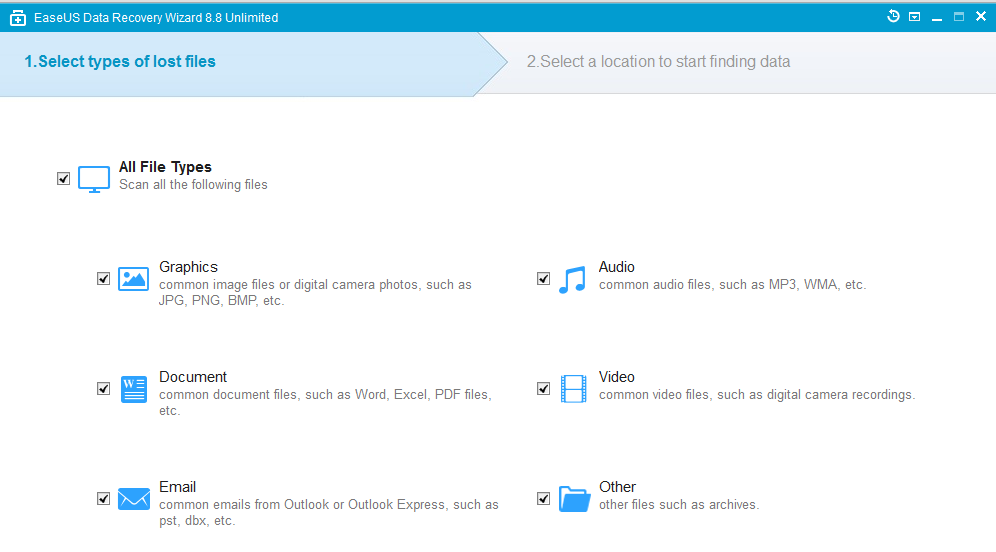Maximize the EaseUS window

point(959,17)
